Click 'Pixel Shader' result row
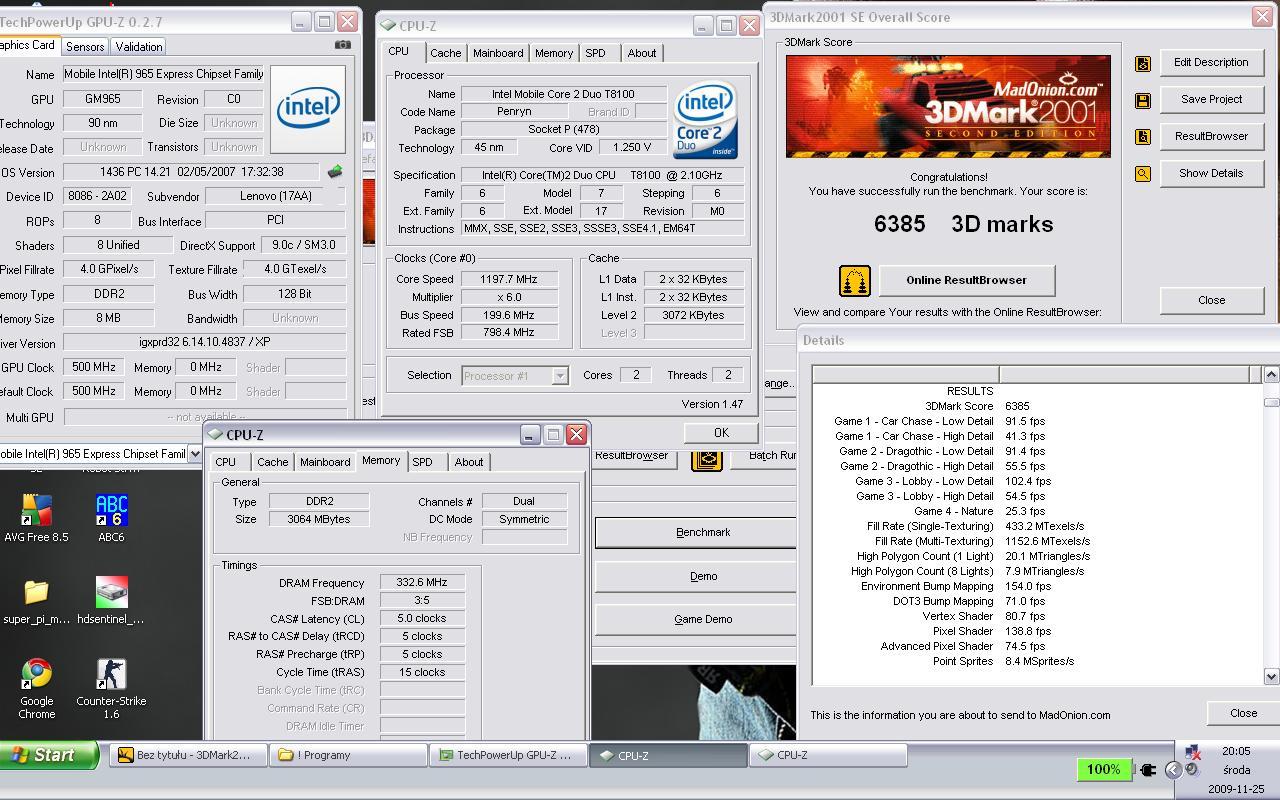The width and height of the screenshot is (1280, 800). coord(992,631)
